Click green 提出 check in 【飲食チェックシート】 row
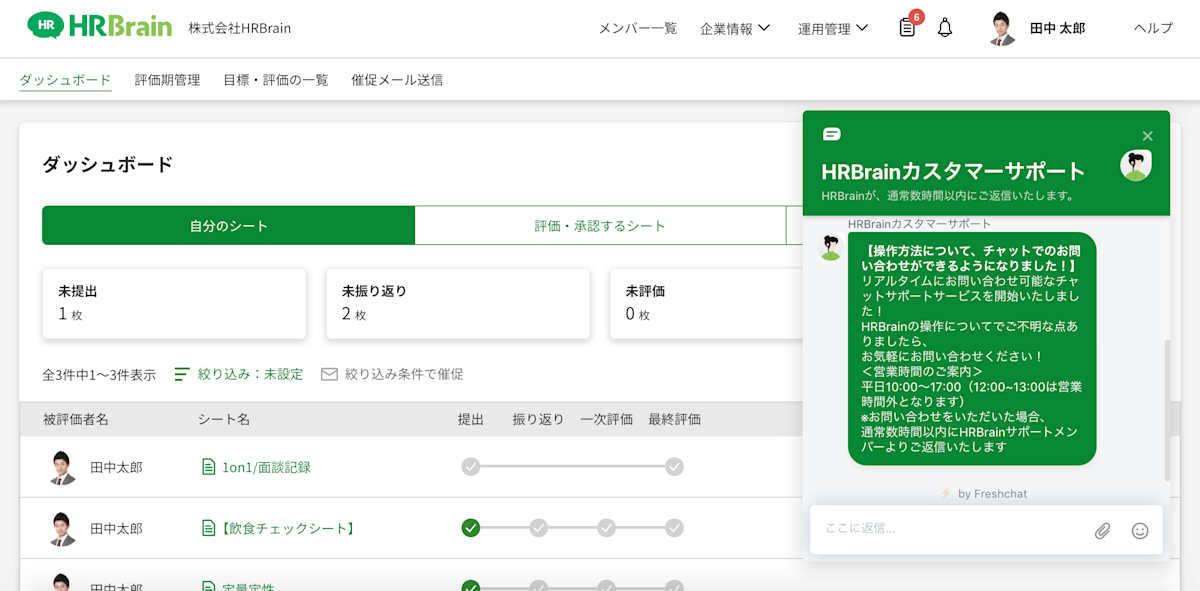The image size is (1200, 591). pos(471,527)
